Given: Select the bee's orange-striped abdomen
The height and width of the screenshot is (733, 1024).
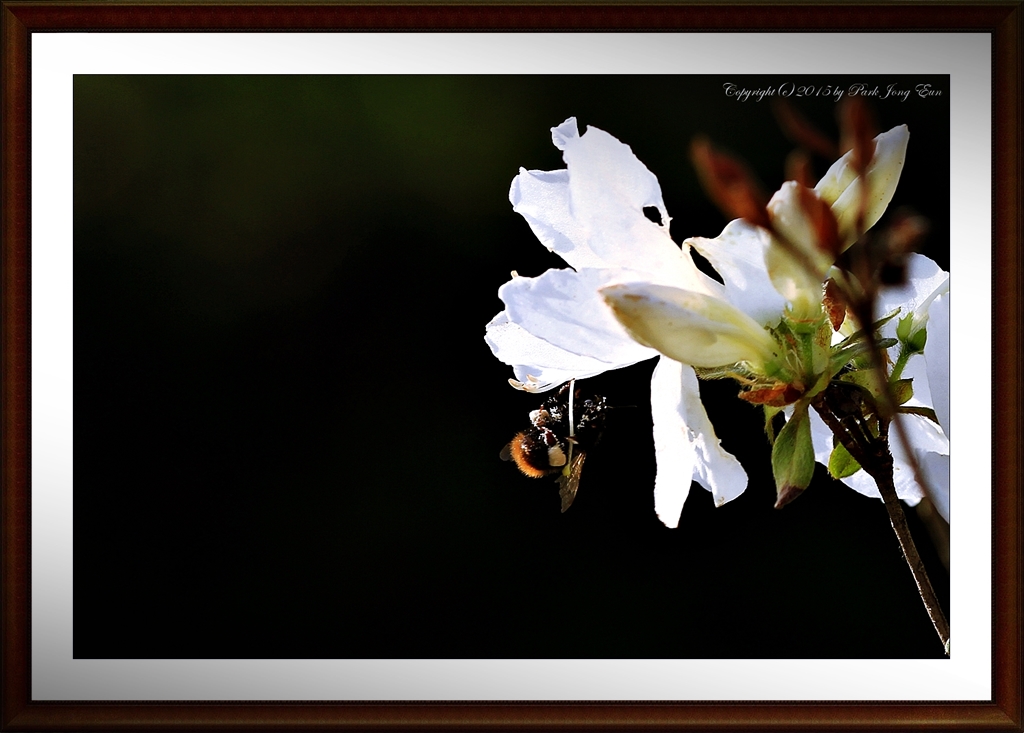Looking at the screenshot, I should pos(525,453).
